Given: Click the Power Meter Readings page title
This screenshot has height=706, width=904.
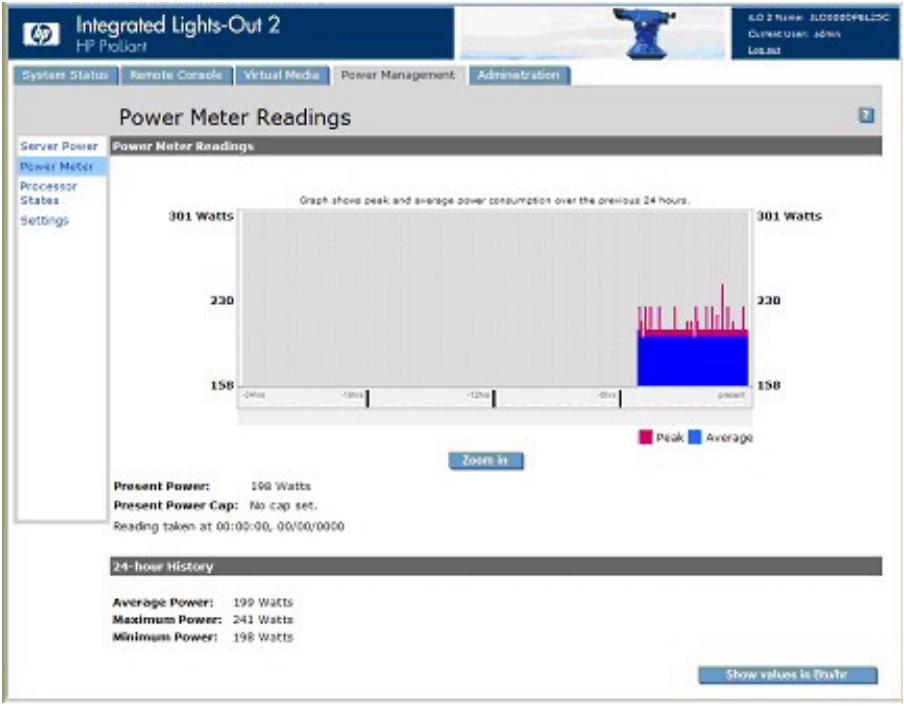Looking at the screenshot, I should pyautogui.click(x=235, y=117).
